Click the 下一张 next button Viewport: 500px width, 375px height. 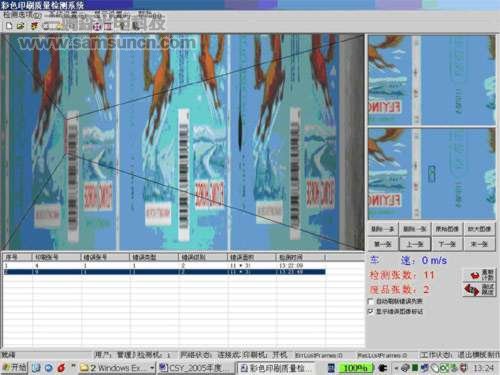(447, 244)
